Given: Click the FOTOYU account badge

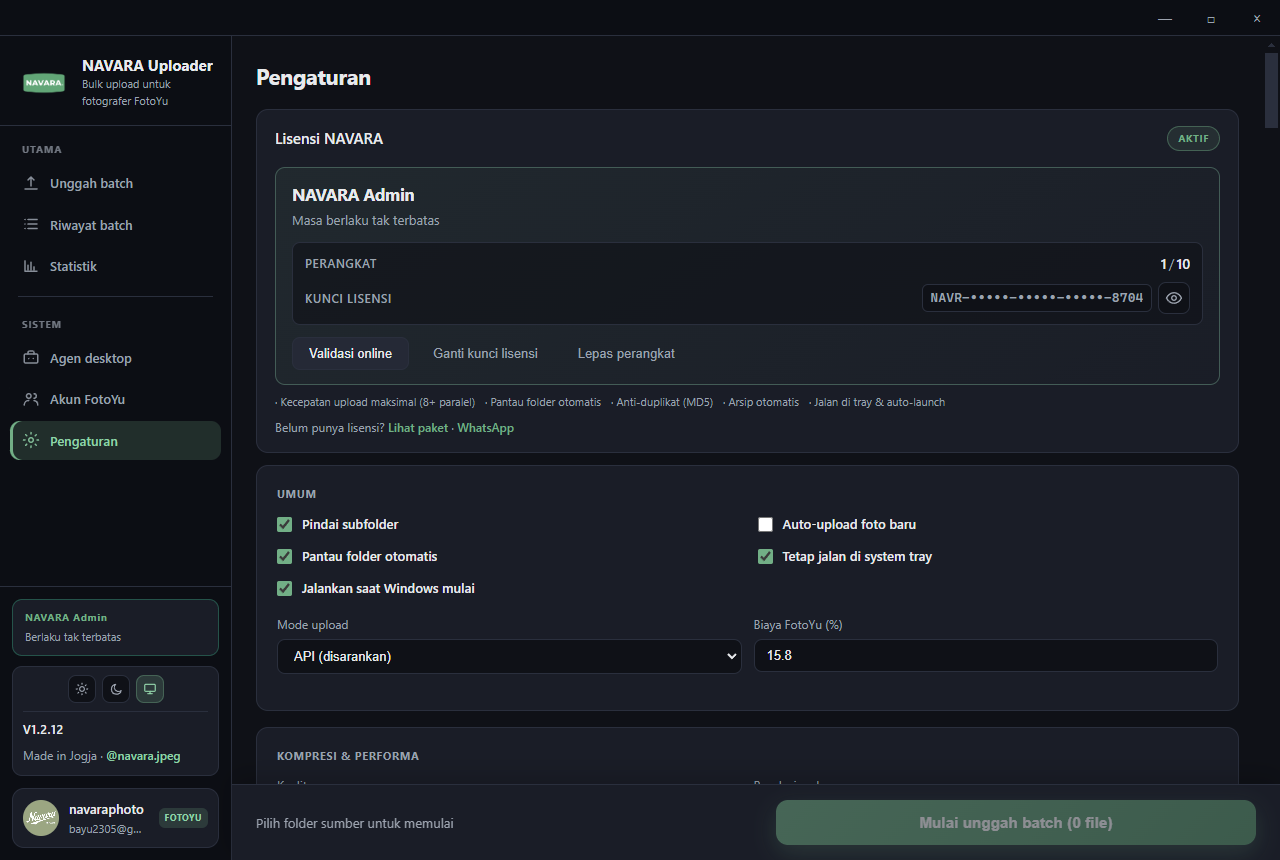Looking at the screenshot, I should 183,817.
